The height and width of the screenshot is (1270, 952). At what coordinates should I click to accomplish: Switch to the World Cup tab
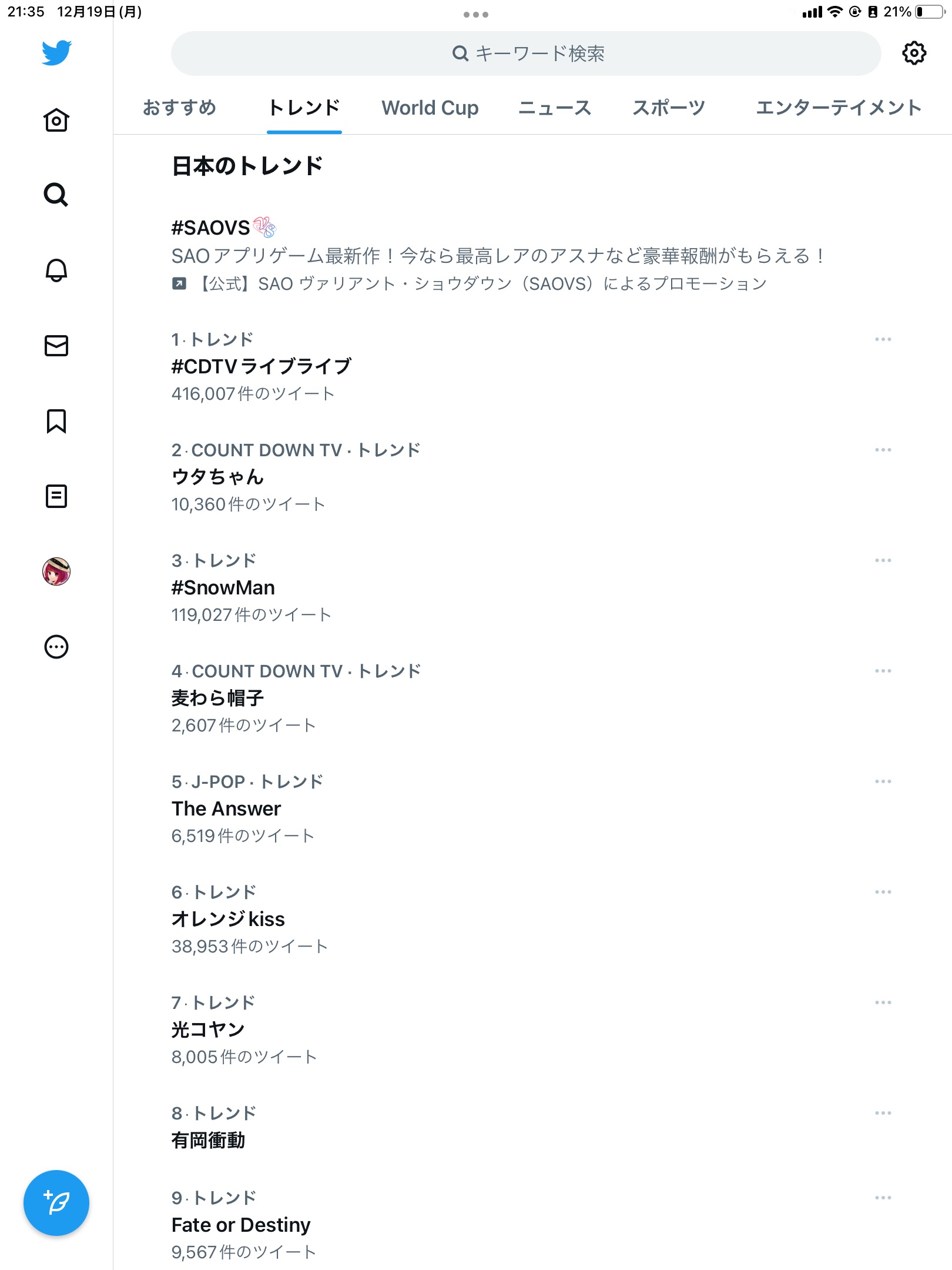(430, 108)
